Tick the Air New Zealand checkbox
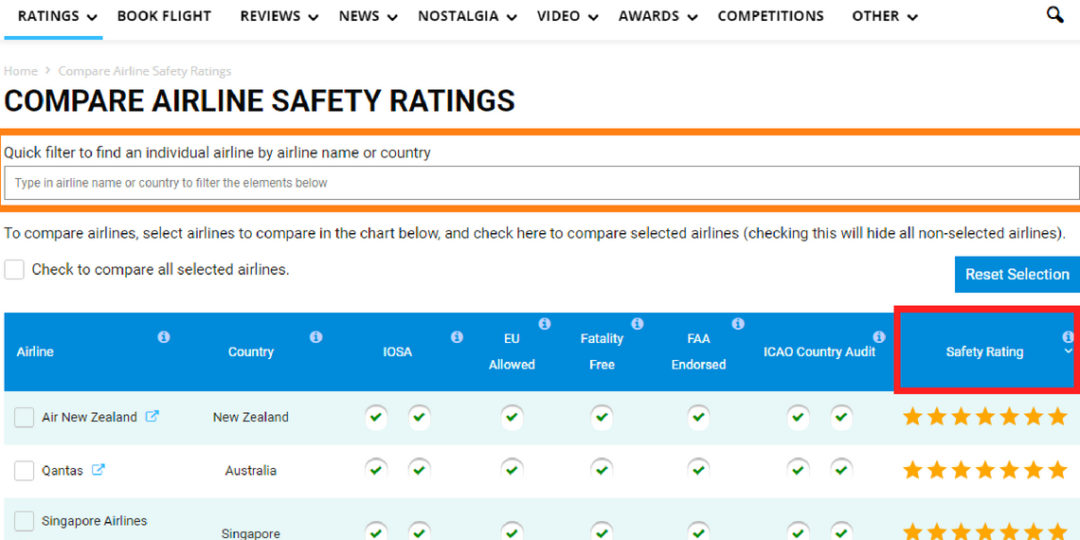The image size is (1080, 540). pyautogui.click(x=24, y=417)
